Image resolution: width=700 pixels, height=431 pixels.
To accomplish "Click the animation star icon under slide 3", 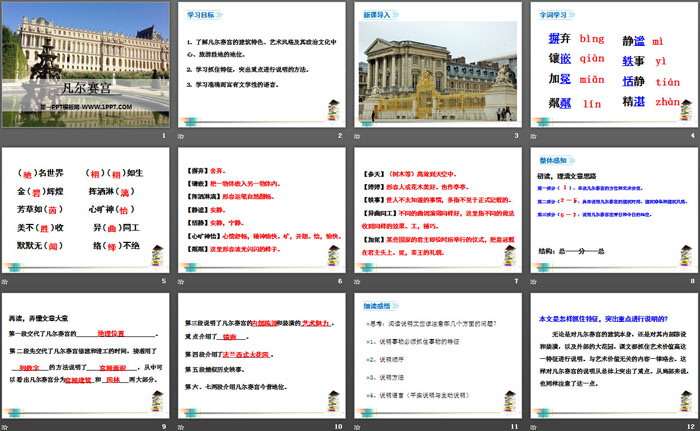I will pos(357,136).
